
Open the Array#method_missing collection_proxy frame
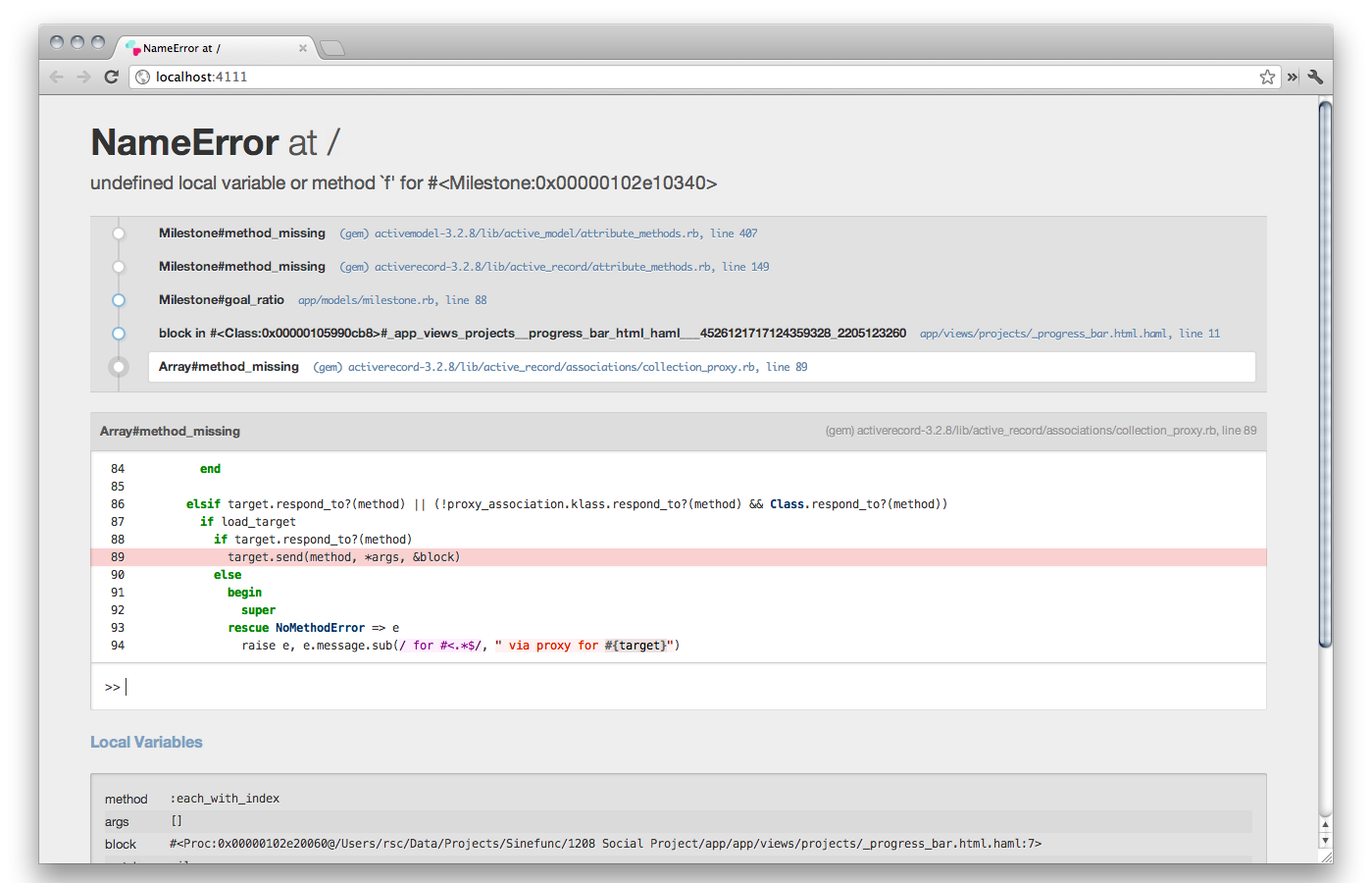(701, 367)
